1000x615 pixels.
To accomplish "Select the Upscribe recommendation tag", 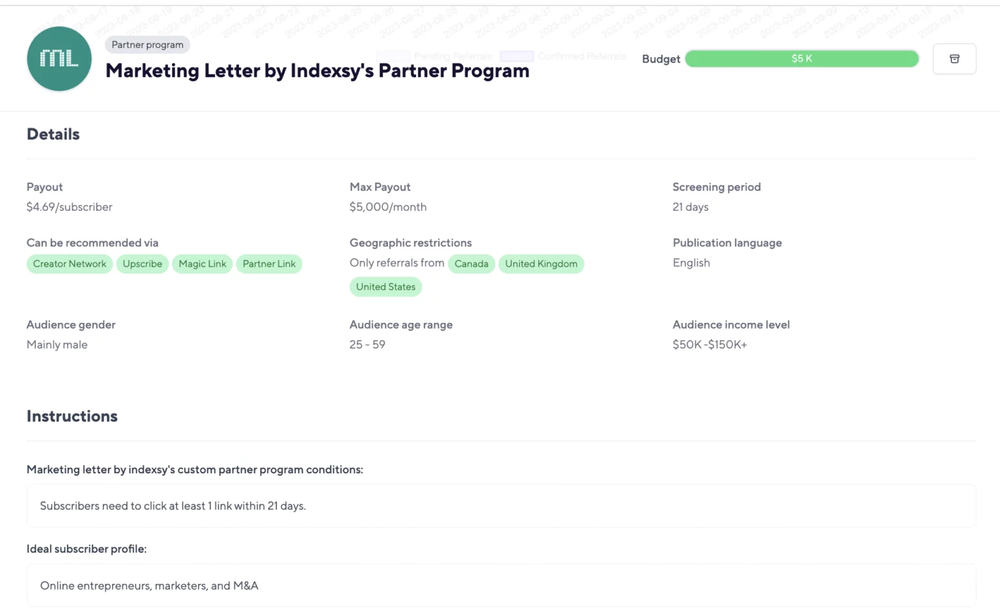I will coord(142,263).
